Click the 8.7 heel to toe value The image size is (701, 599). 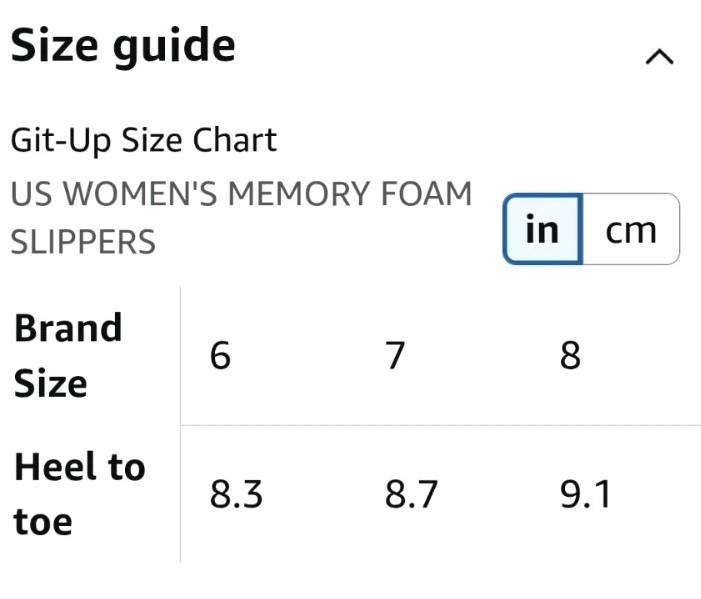click(411, 494)
